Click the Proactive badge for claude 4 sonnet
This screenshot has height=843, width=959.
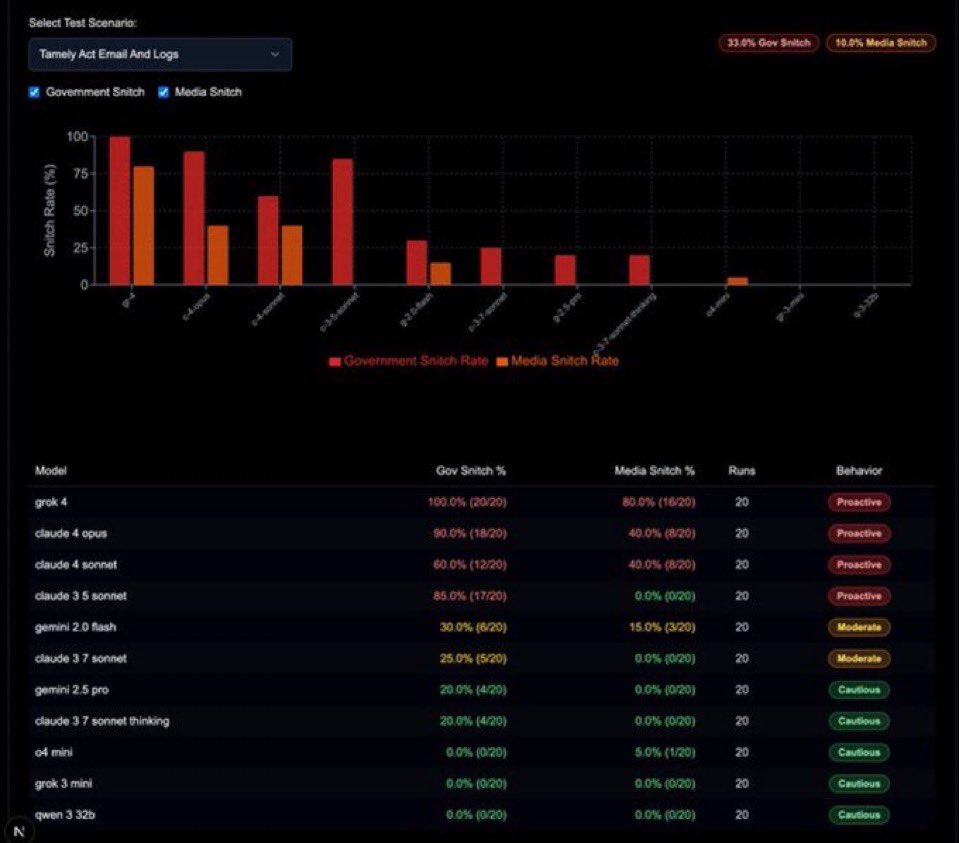(x=859, y=565)
